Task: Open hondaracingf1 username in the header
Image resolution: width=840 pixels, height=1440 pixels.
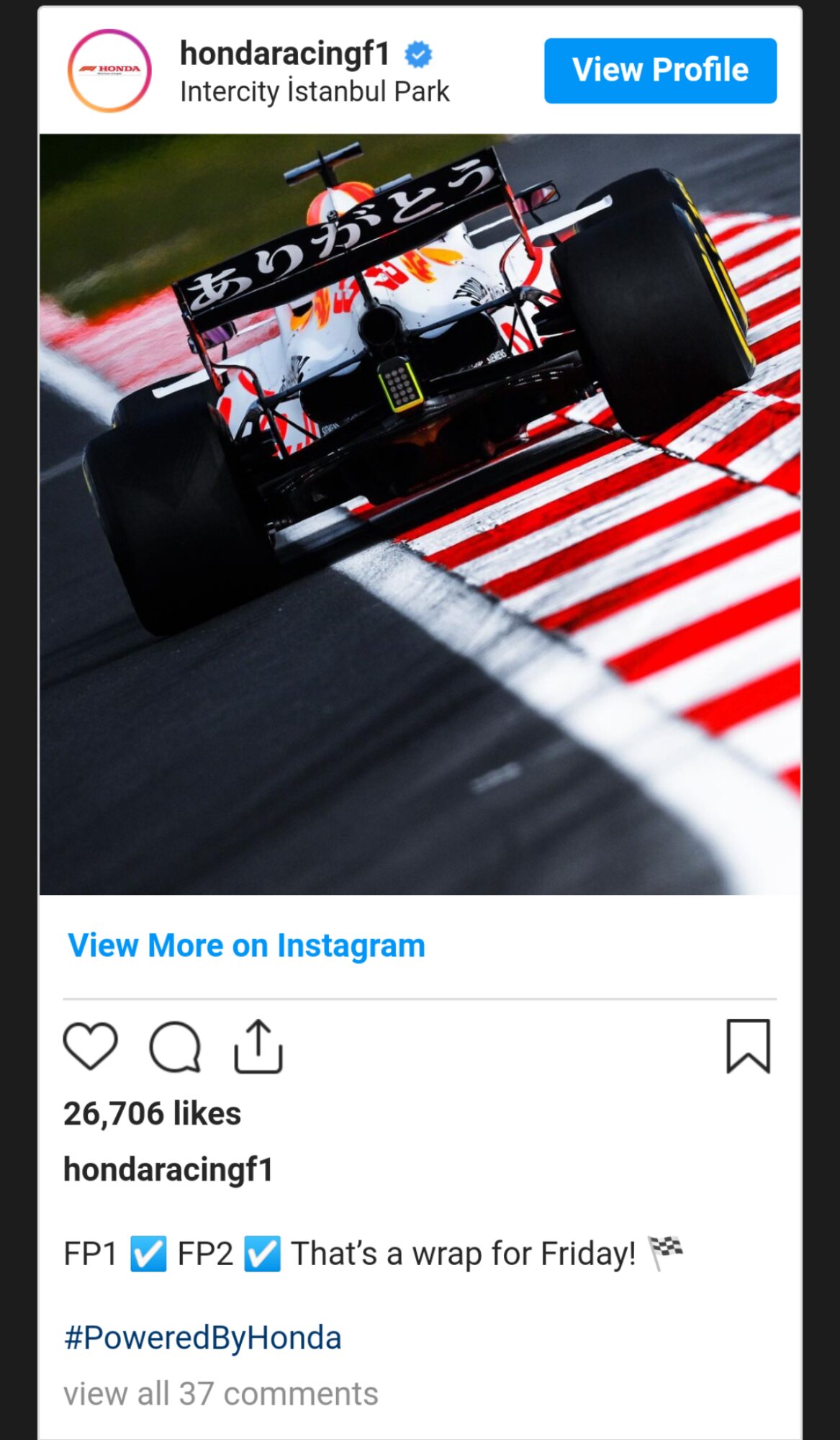Action: pyautogui.click(x=284, y=54)
